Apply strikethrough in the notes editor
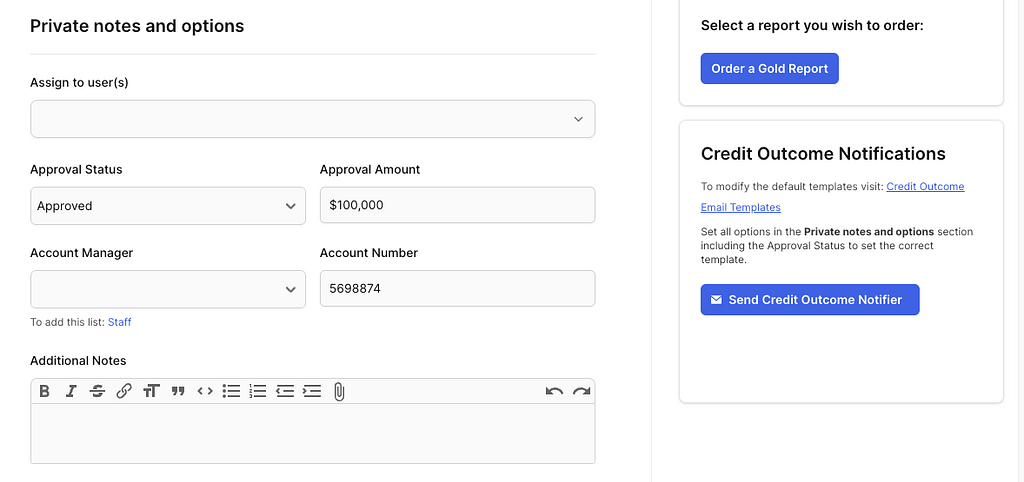 click(x=97, y=391)
